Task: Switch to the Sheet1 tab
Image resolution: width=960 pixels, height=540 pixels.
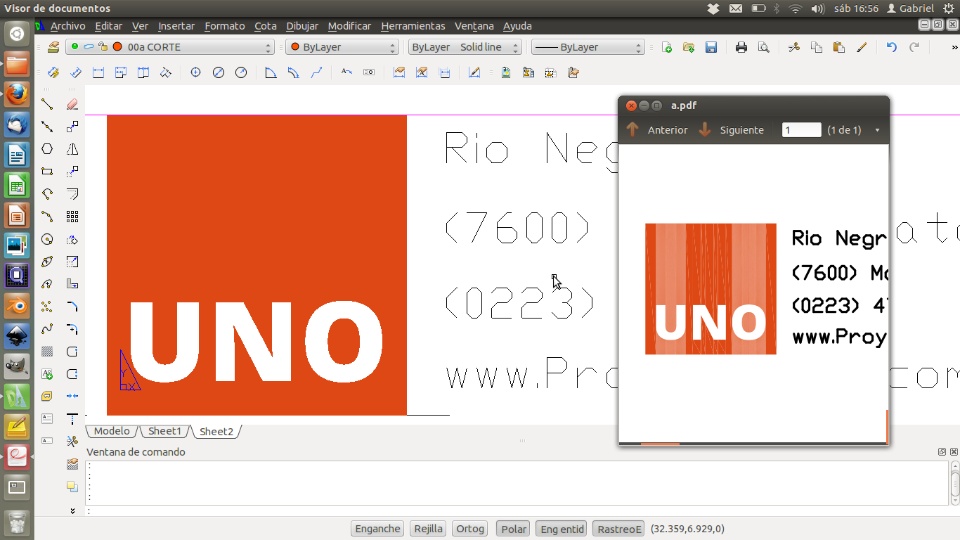Action: pos(164,431)
